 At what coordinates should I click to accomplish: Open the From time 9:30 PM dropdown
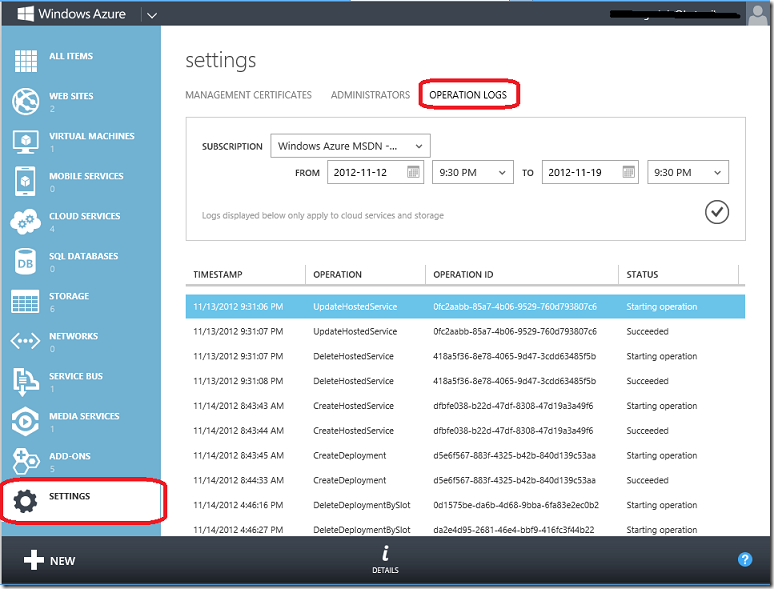pos(473,172)
